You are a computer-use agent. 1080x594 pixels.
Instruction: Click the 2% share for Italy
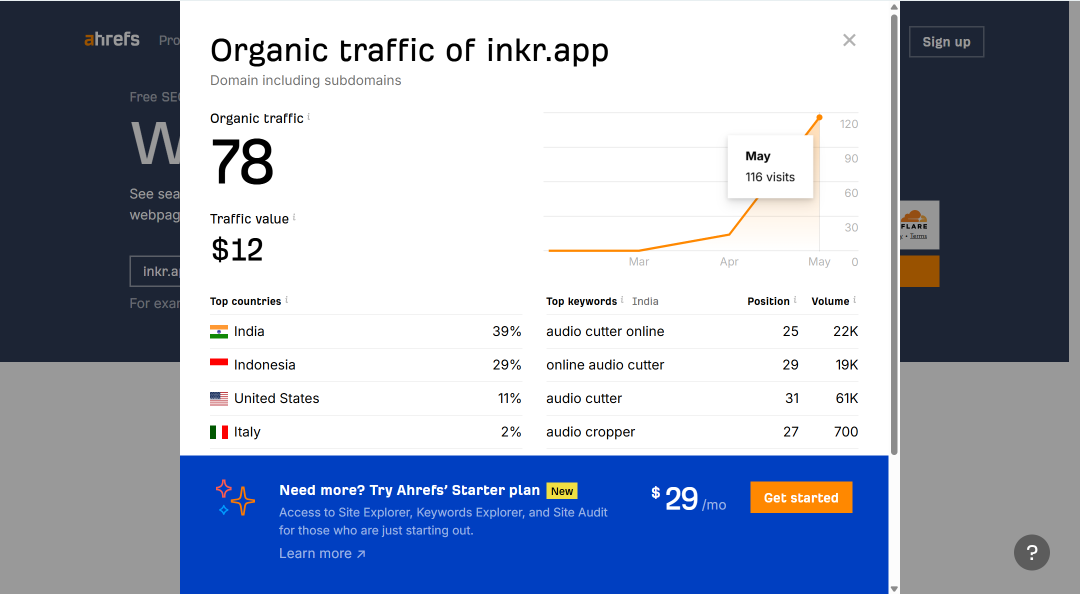coord(511,432)
